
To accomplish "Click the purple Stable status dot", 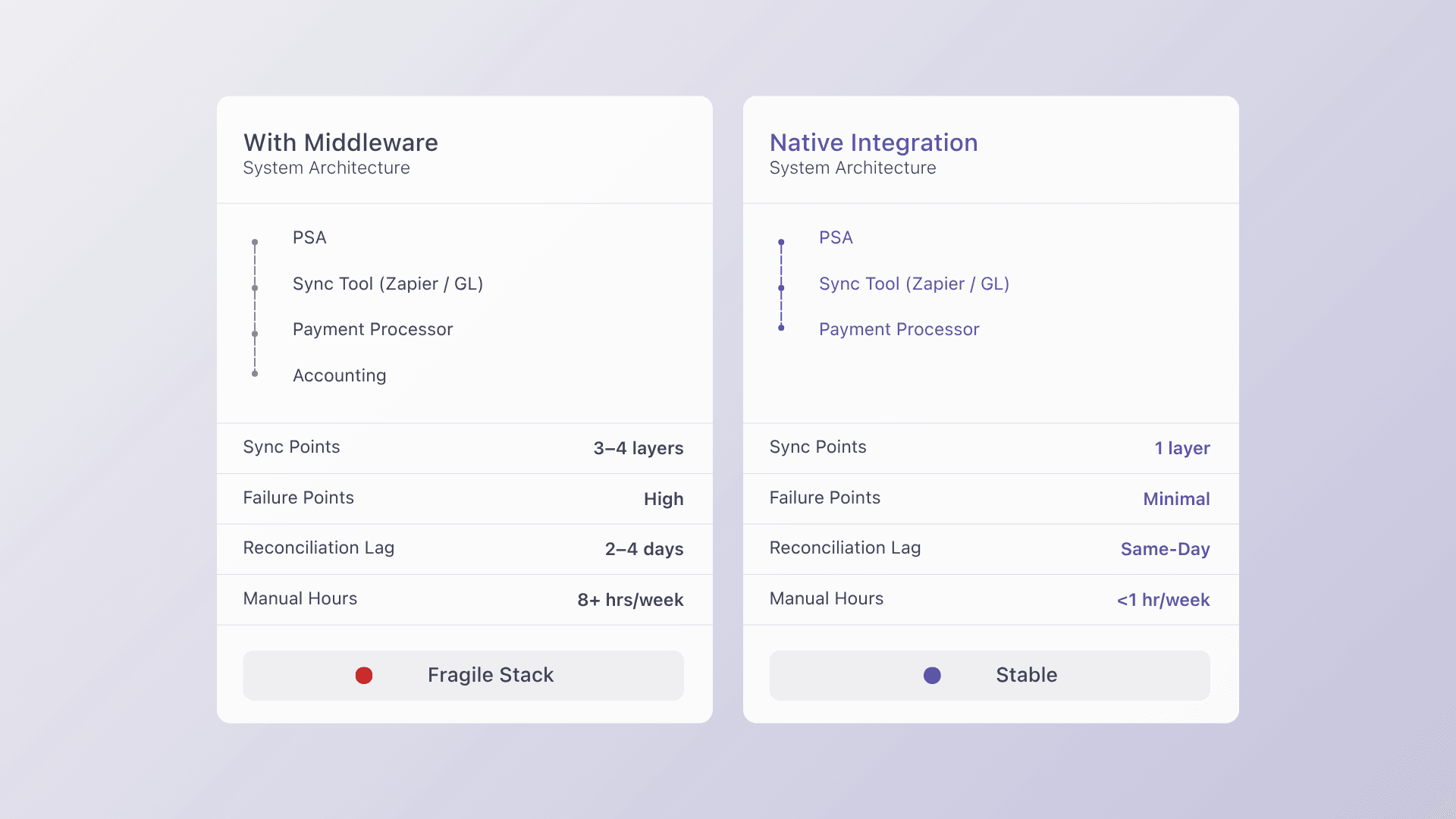I will click(932, 675).
